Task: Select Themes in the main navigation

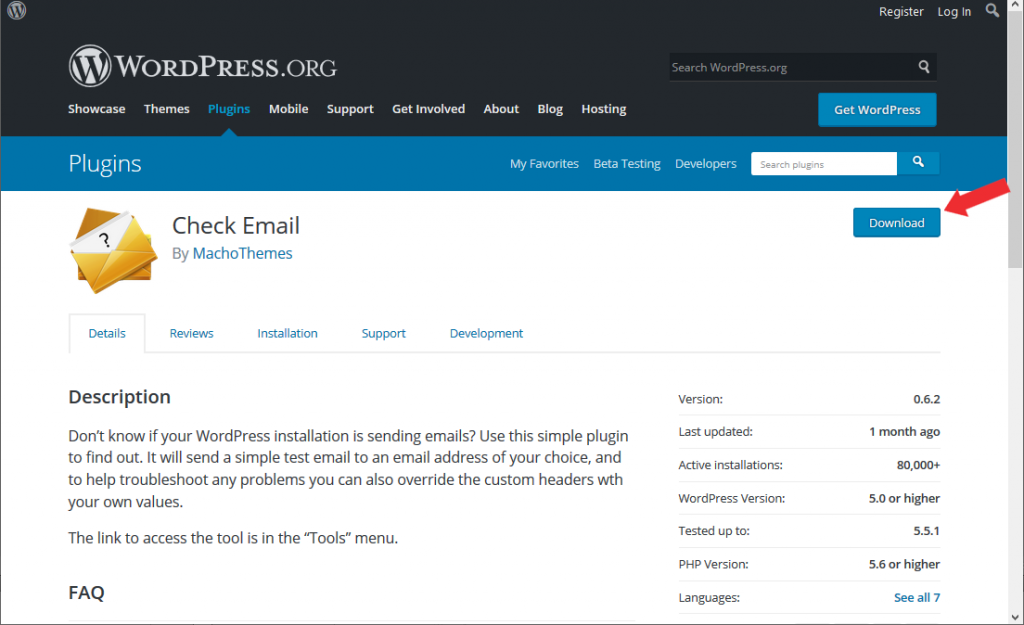Action: coord(166,109)
